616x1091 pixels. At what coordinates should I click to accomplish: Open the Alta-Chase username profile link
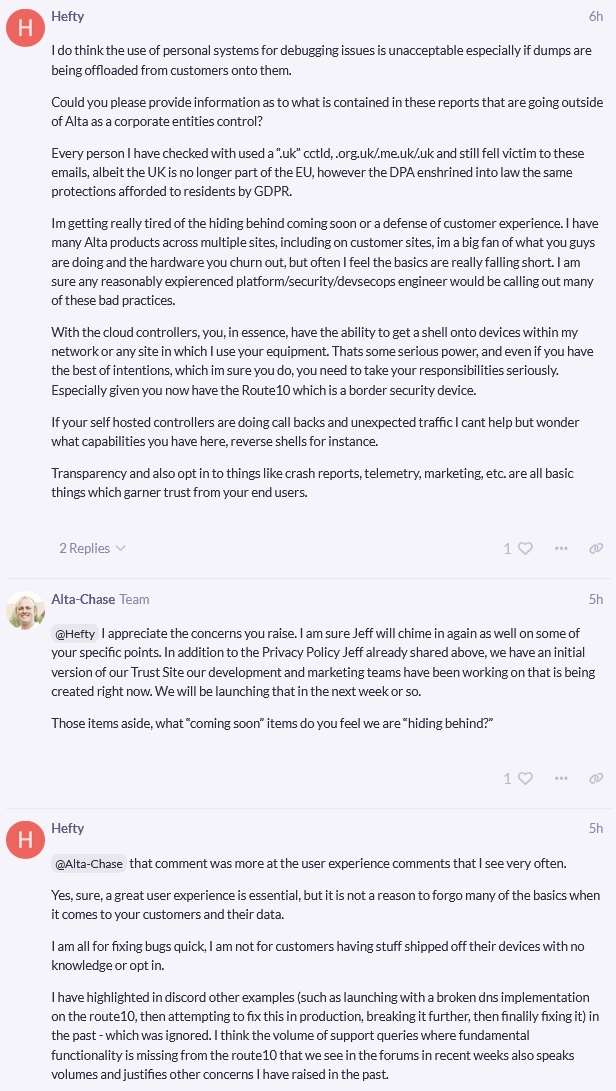82,599
